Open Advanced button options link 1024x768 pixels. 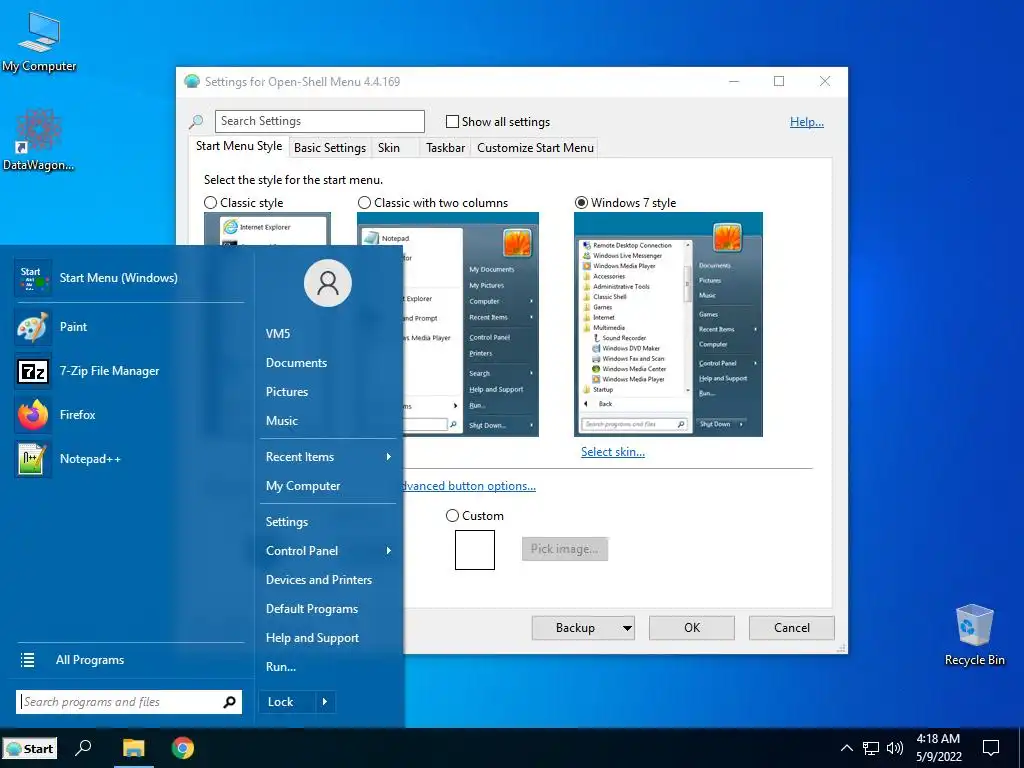click(x=469, y=486)
